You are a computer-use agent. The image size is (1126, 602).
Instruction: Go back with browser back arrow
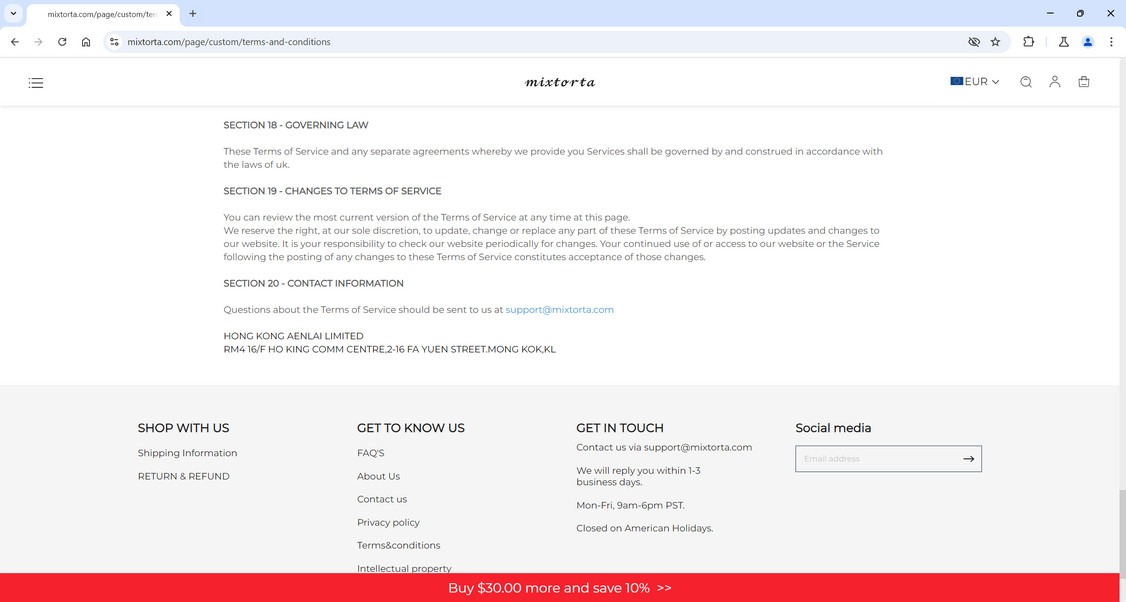[x=15, y=42]
